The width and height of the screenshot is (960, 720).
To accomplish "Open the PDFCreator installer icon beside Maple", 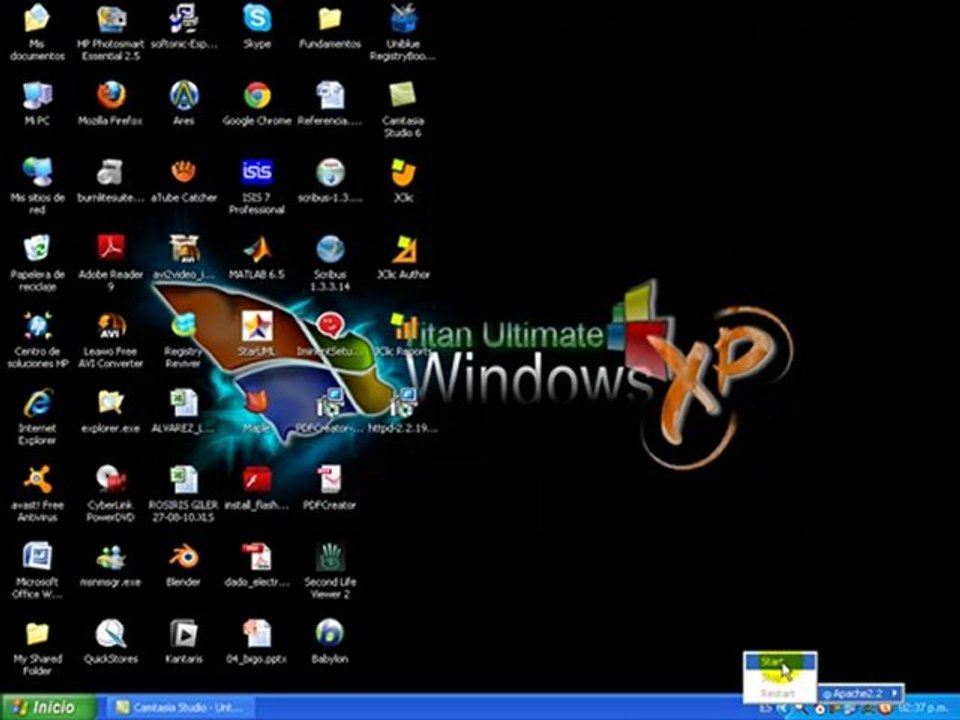I will [330, 411].
